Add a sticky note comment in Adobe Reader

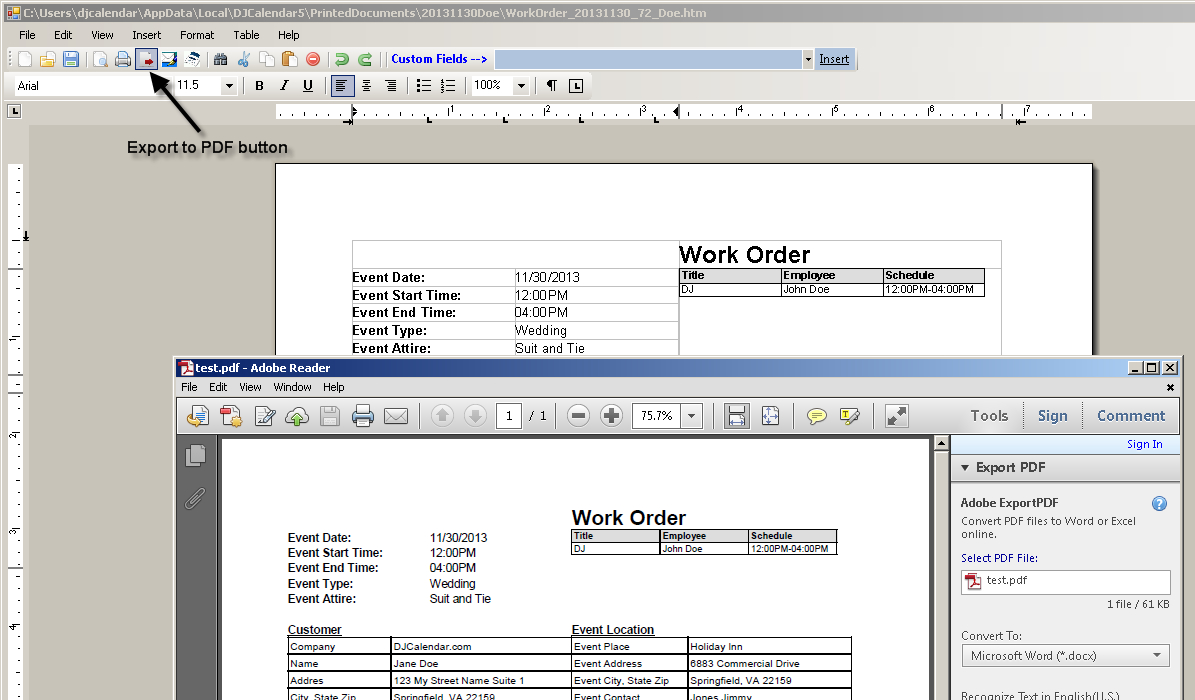(816, 416)
